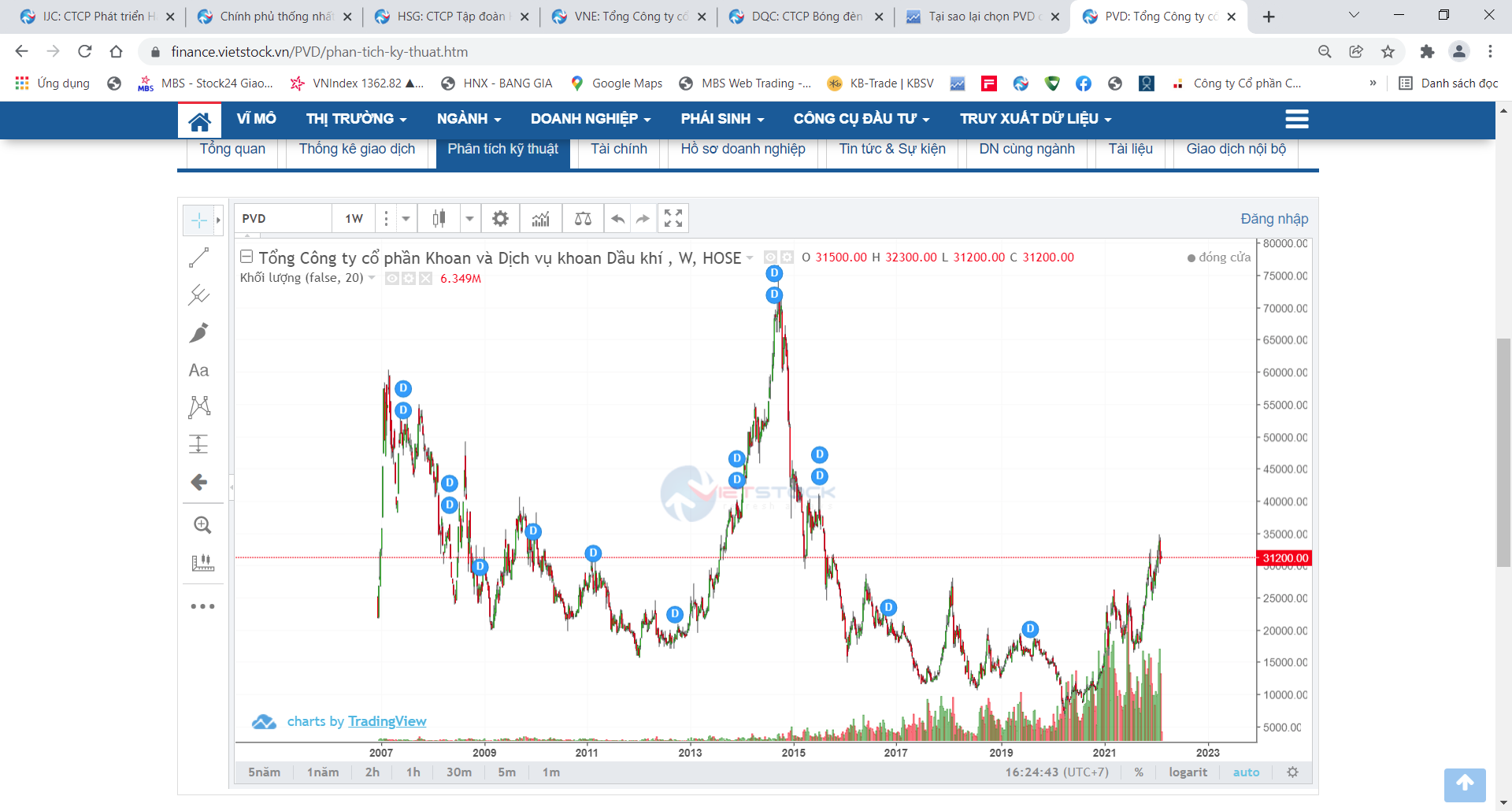Open THỊ TRƯỜNG dropdown menu
The image size is (1512, 811).
(356, 119)
